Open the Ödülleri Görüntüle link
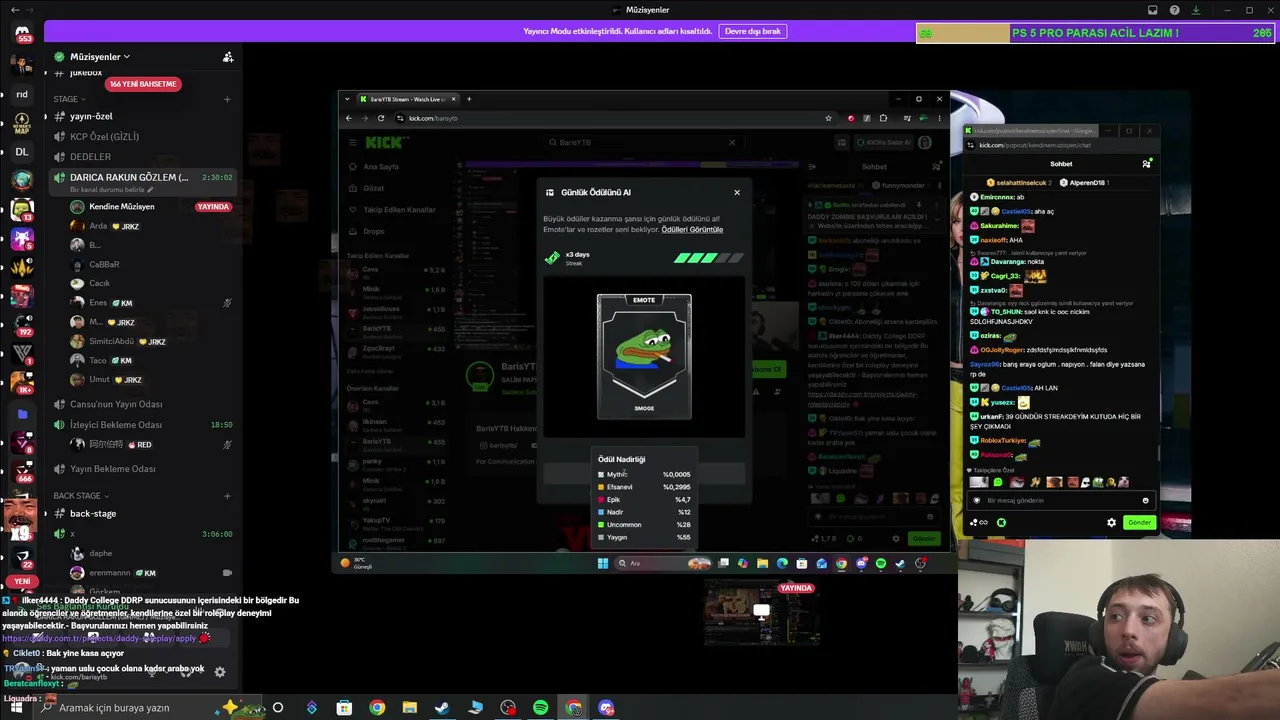The image size is (1280, 720). (x=692, y=230)
